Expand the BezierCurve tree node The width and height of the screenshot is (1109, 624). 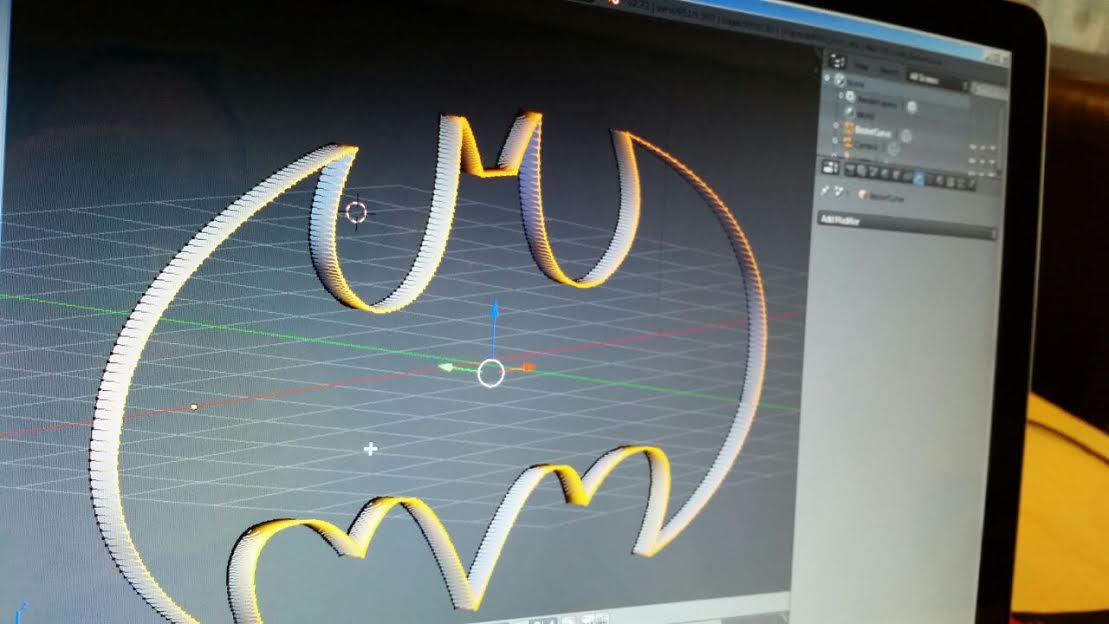(835, 125)
